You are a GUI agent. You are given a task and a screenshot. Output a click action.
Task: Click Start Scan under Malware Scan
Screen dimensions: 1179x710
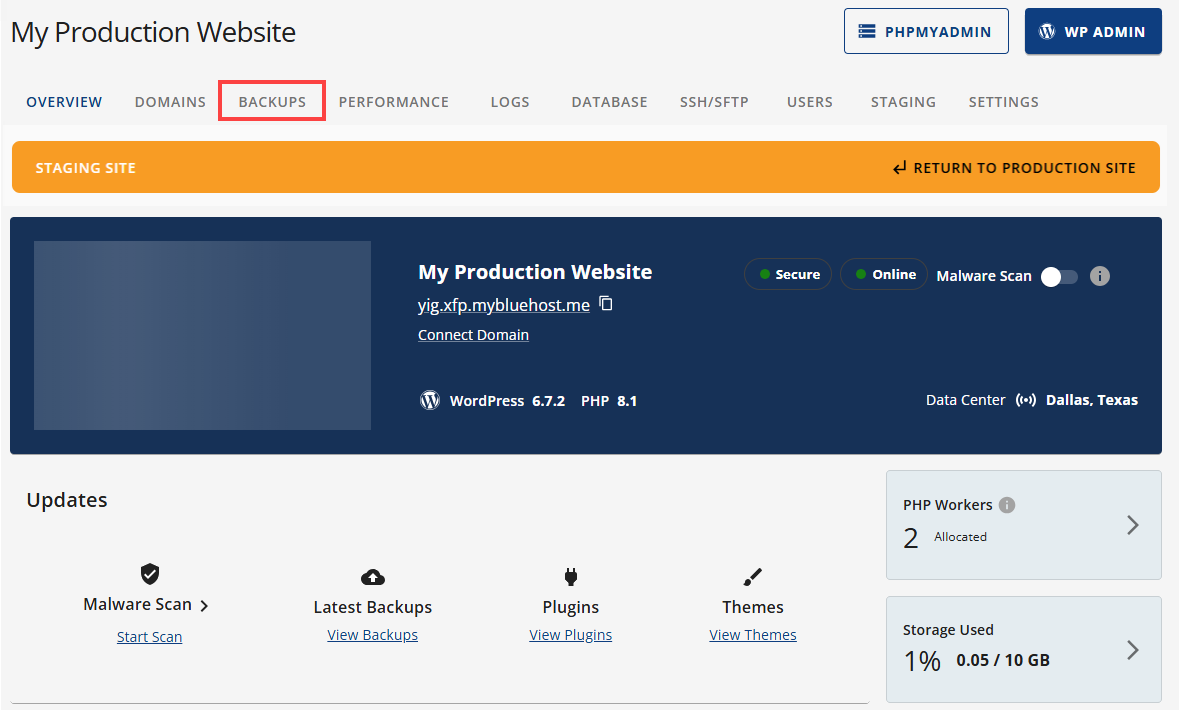pos(149,636)
